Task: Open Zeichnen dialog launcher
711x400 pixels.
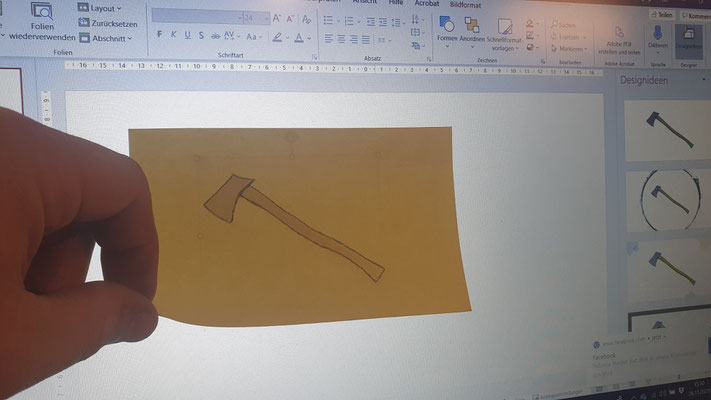Action: tap(543, 61)
